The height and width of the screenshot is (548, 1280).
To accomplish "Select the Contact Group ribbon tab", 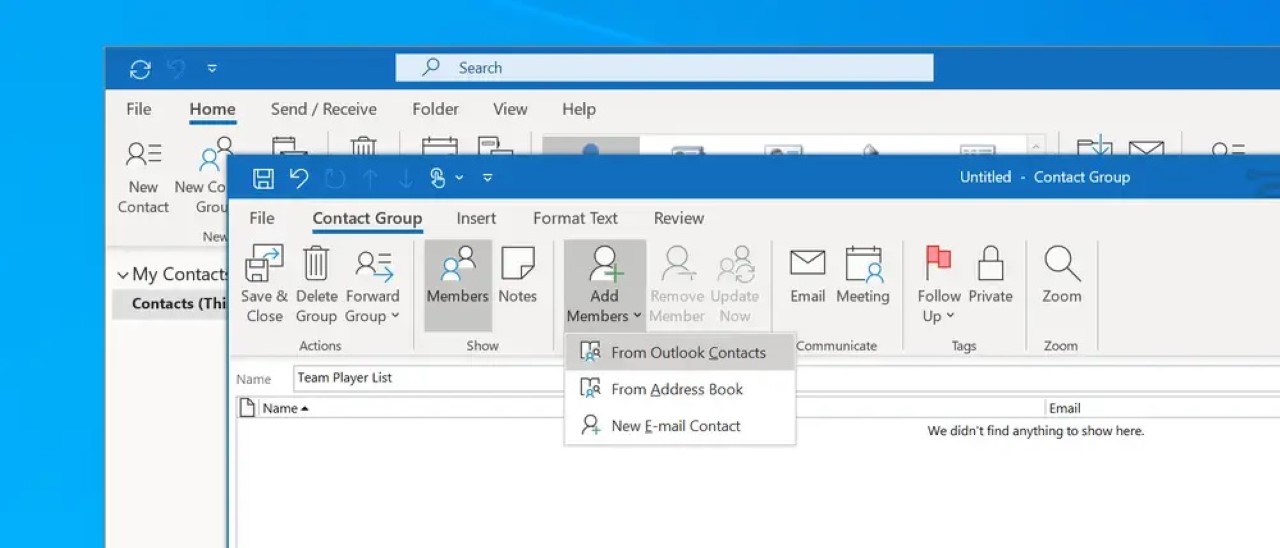I will 367,218.
